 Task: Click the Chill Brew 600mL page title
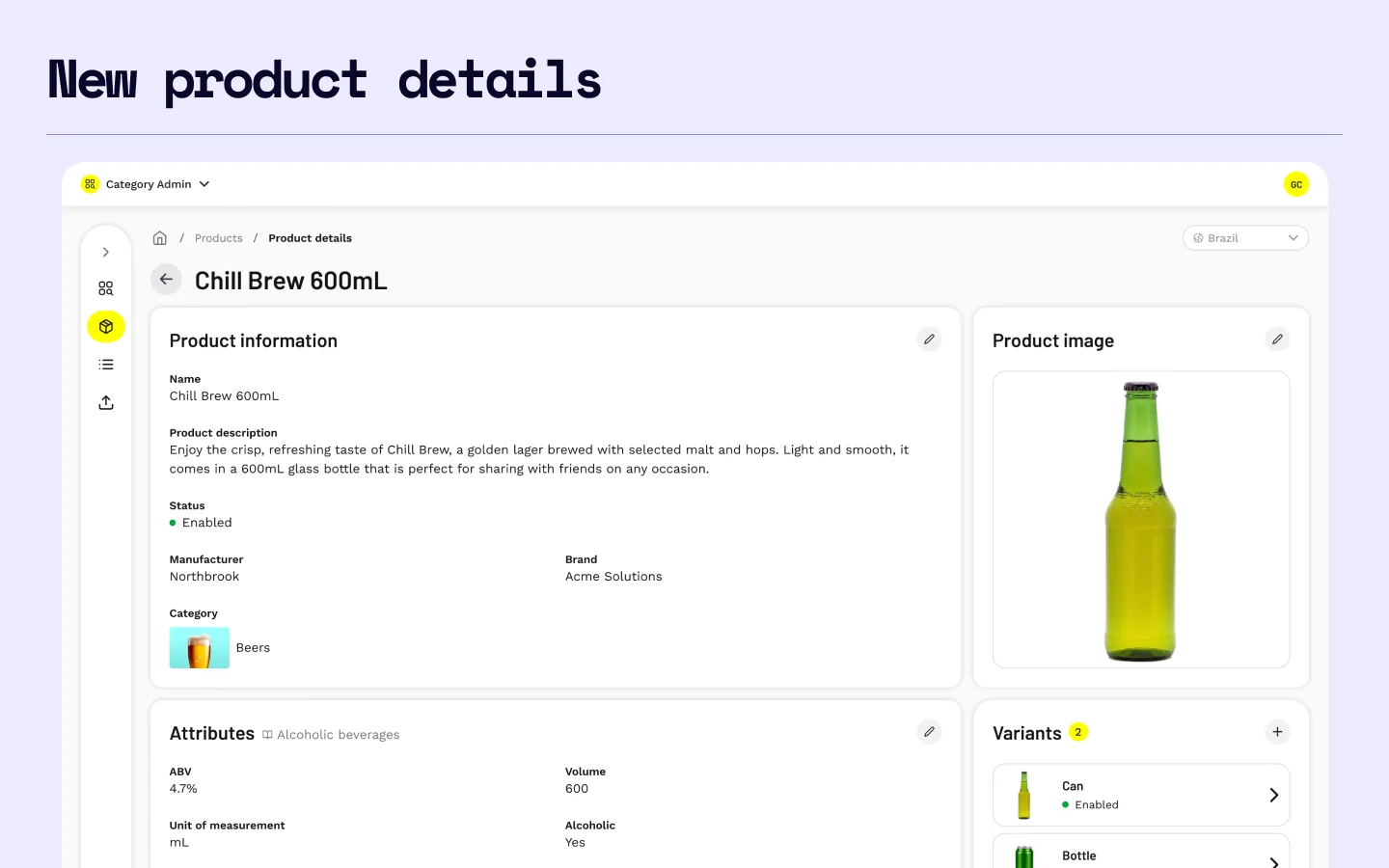[290, 281]
